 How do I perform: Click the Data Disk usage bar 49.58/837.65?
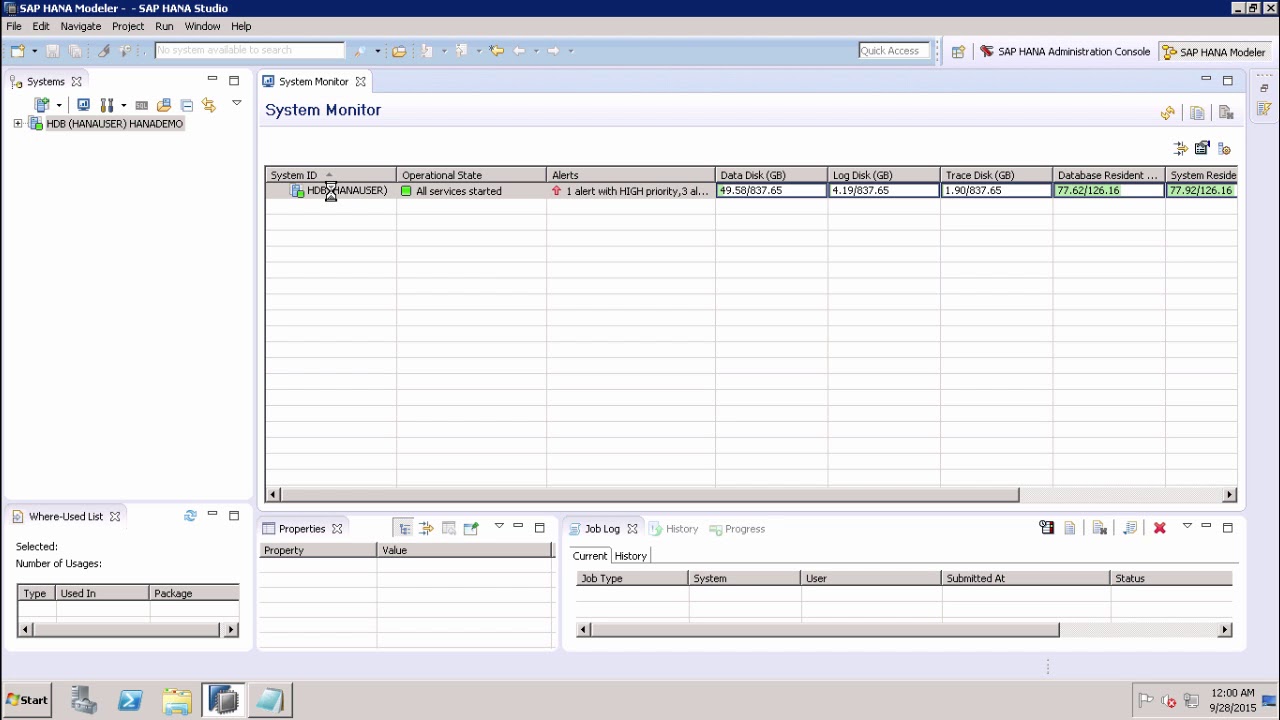[771, 190]
